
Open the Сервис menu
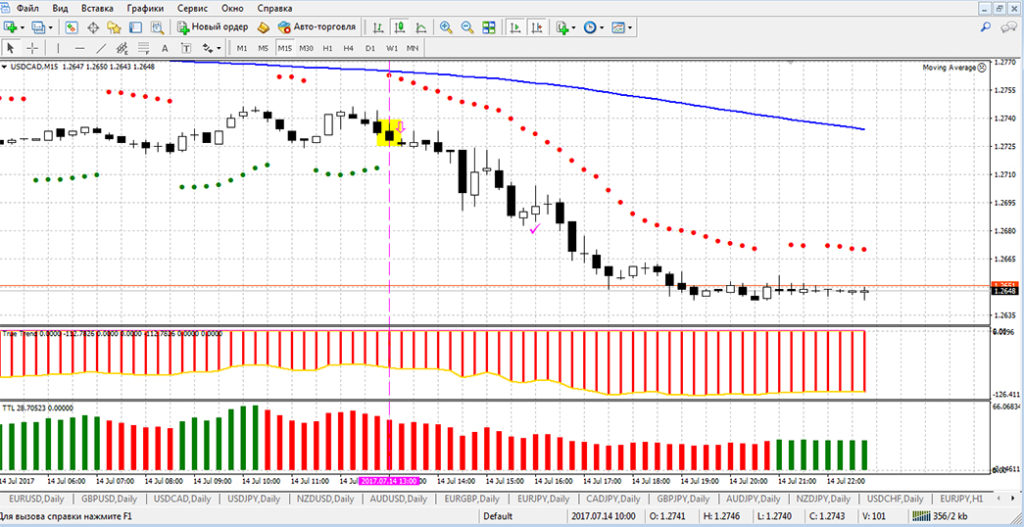(193, 8)
